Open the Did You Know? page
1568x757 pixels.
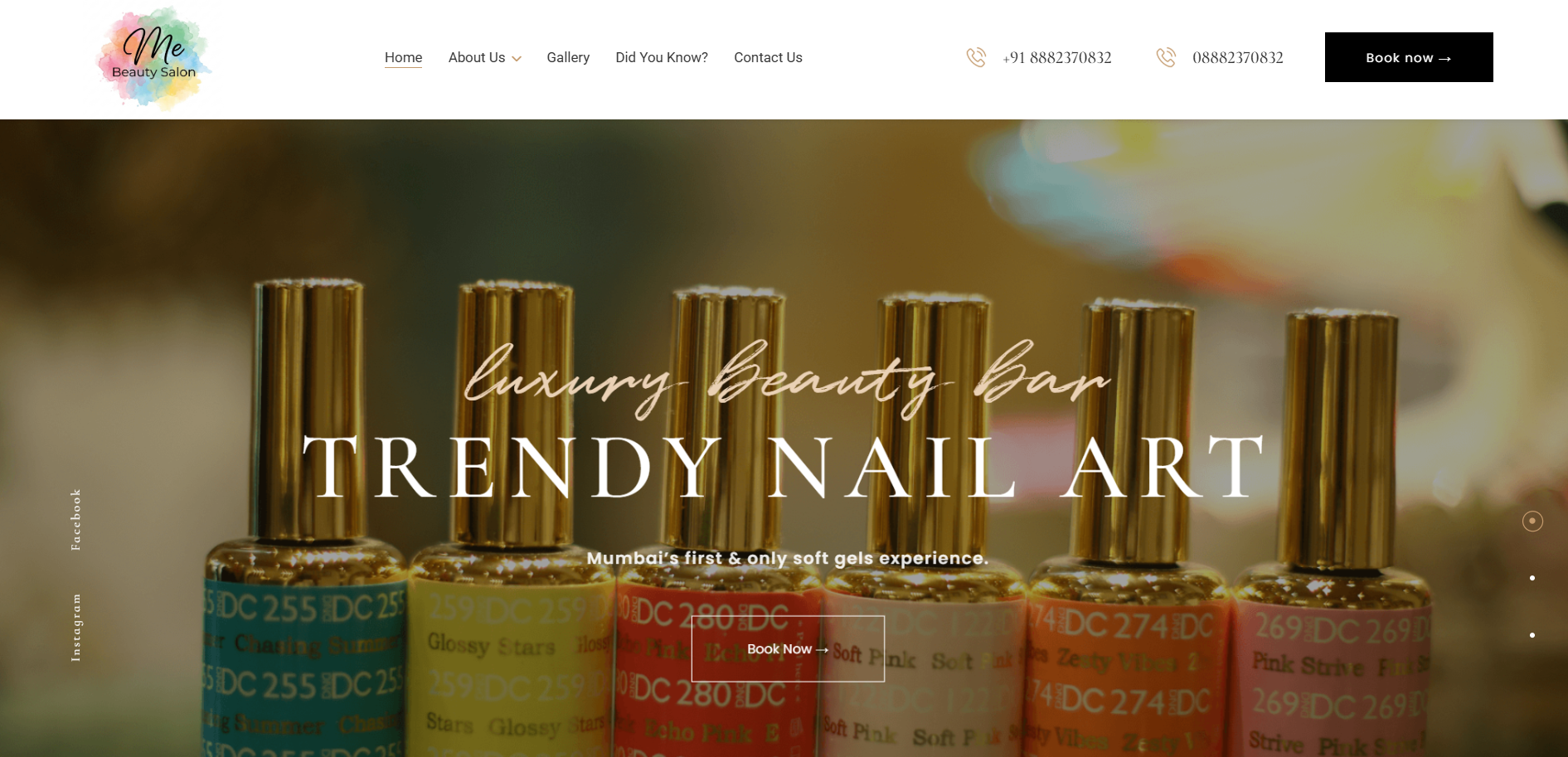tap(662, 57)
